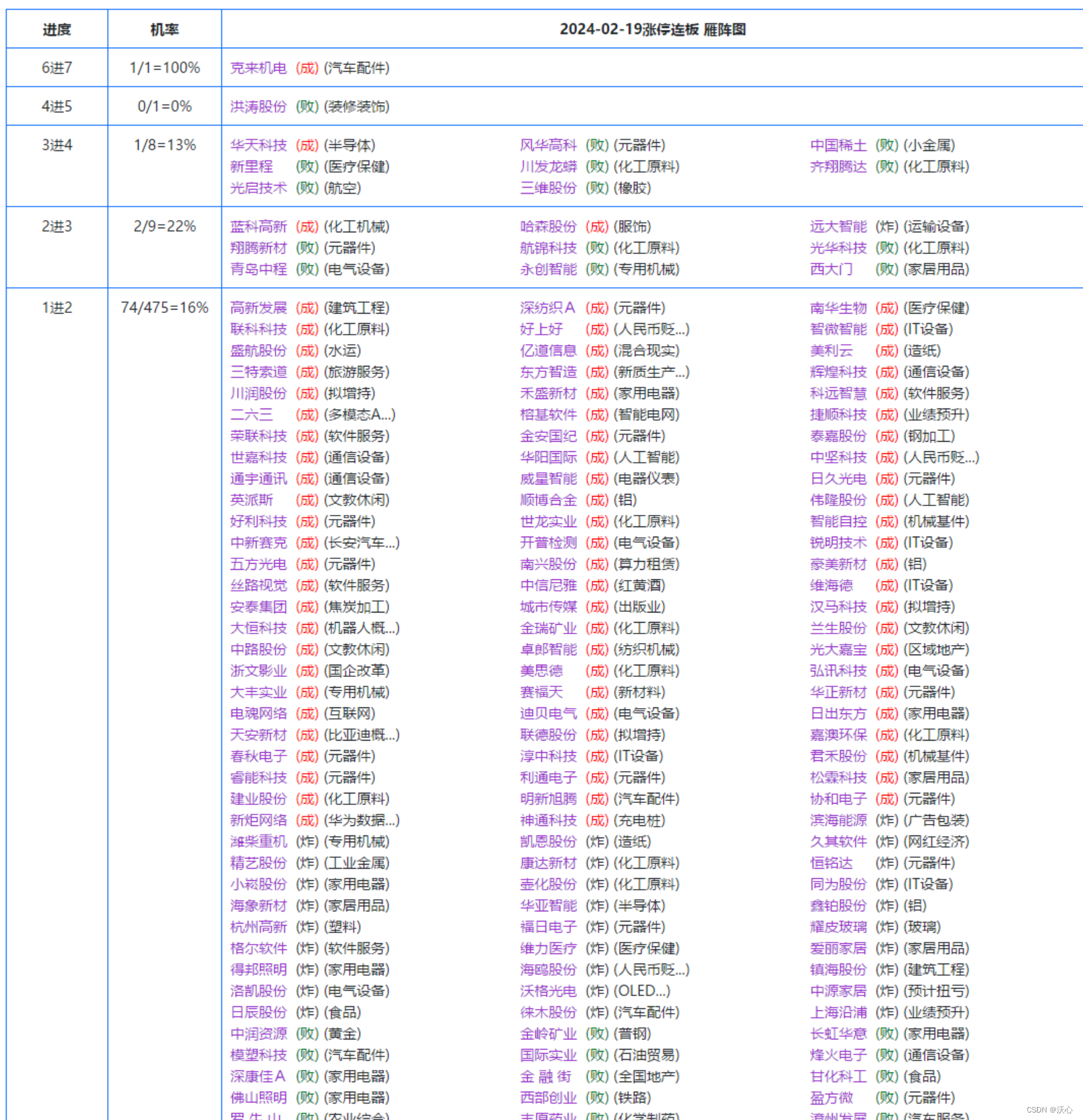This screenshot has width=1083, height=1120.
Task: Select 联科科技 stock name
Action: point(258,329)
